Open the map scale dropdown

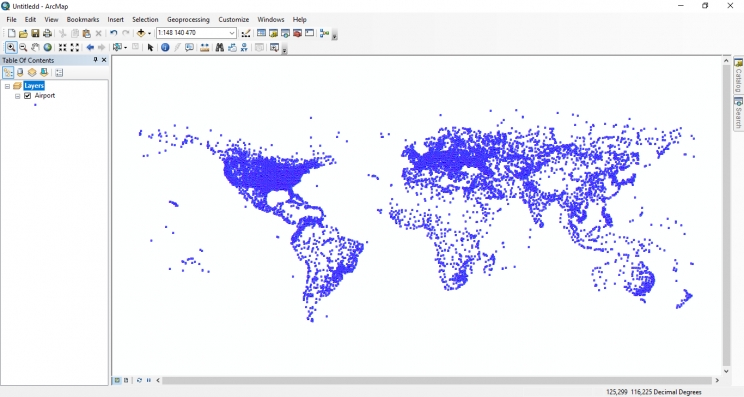232,33
